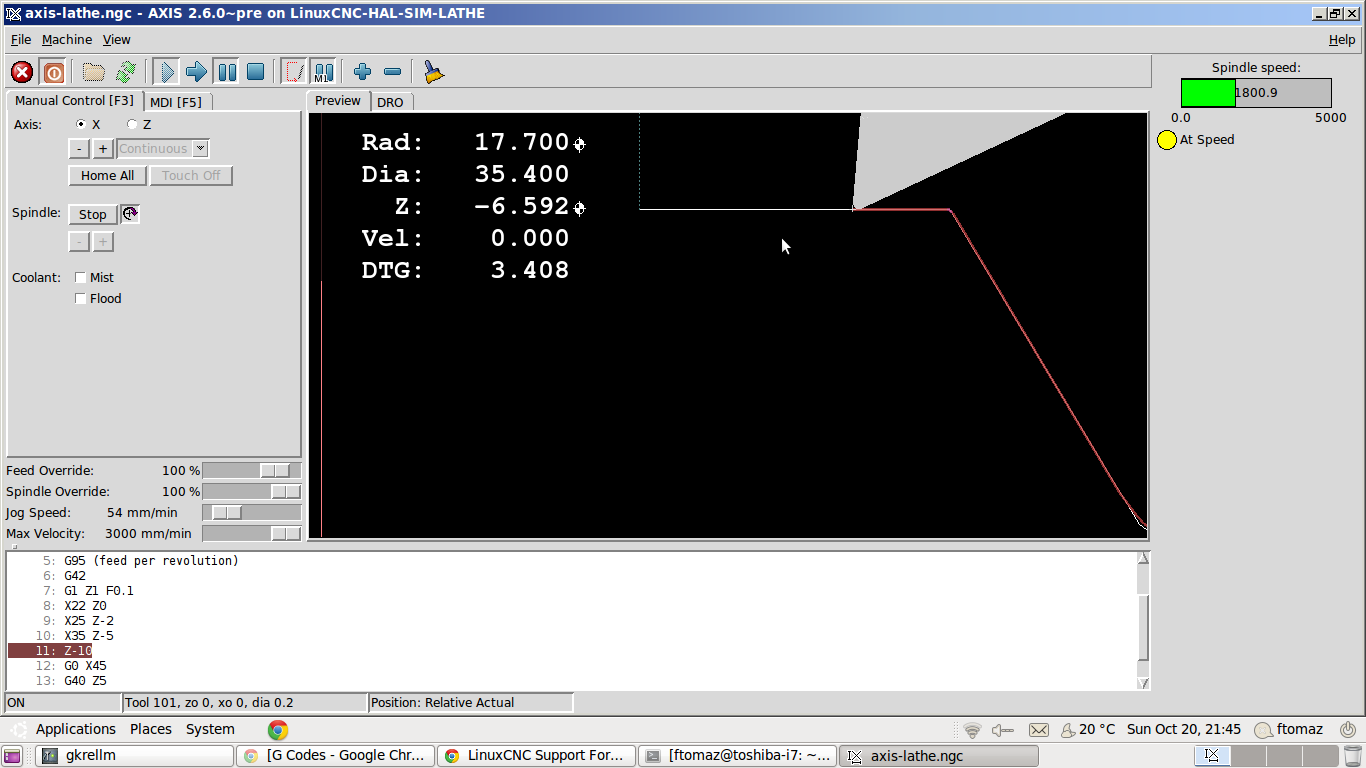
Task: Clear live plot with broom icon
Action: tap(433, 72)
